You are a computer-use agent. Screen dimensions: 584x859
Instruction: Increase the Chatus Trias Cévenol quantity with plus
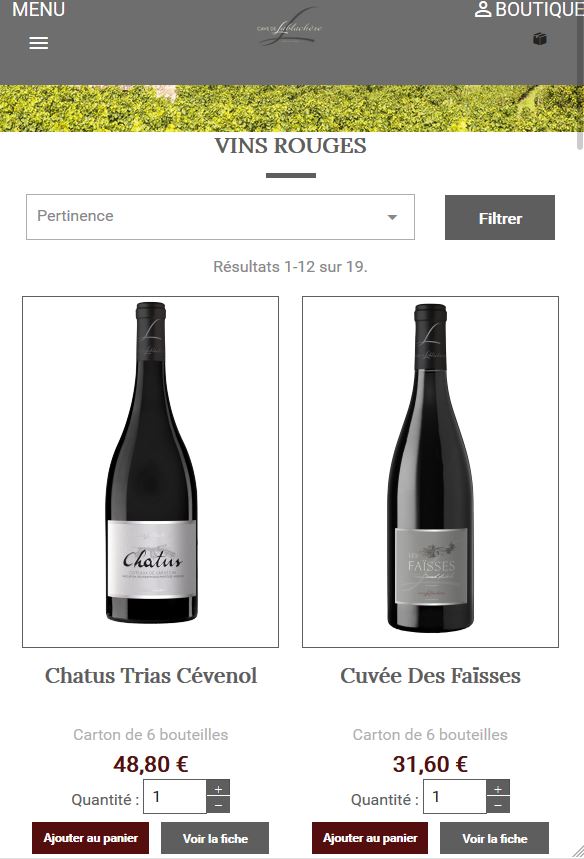(218, 788)
